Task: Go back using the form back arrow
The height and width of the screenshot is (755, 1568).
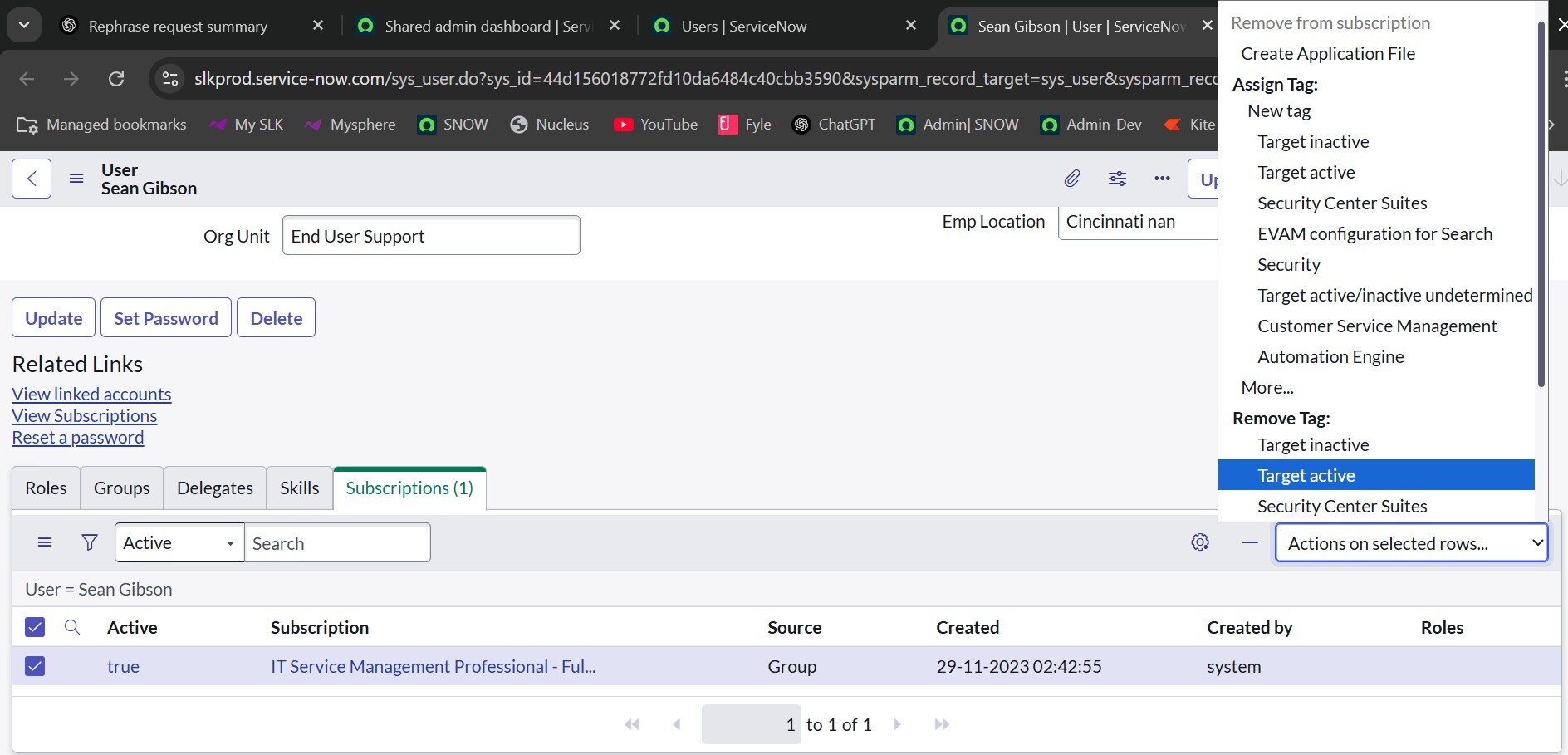Action: (x=32, y=179)
